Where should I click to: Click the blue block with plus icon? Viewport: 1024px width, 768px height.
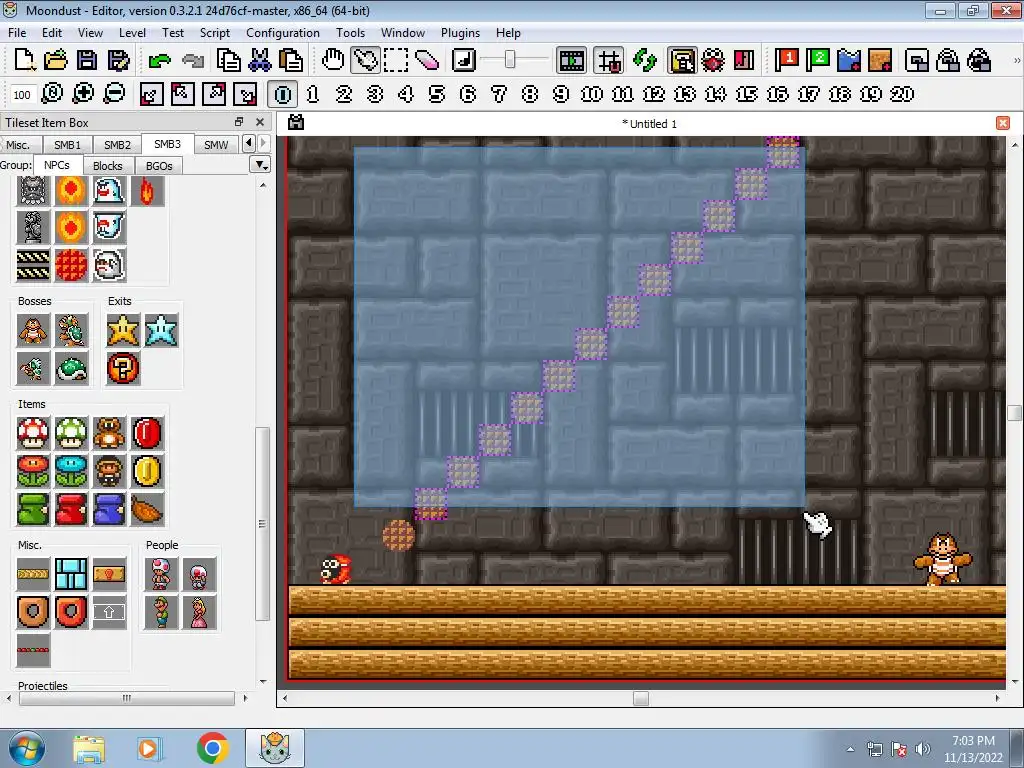pos(849,60)
